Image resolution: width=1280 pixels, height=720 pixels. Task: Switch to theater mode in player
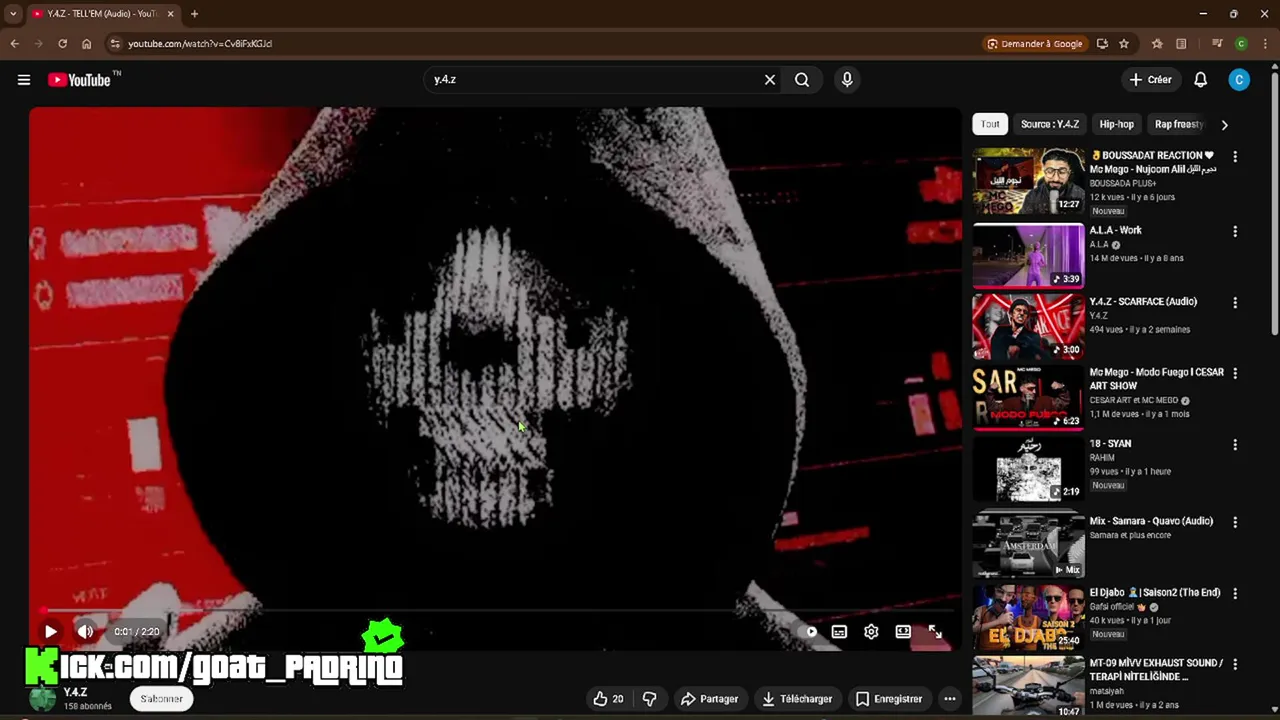pyautogui.click(x=903, y=632)
